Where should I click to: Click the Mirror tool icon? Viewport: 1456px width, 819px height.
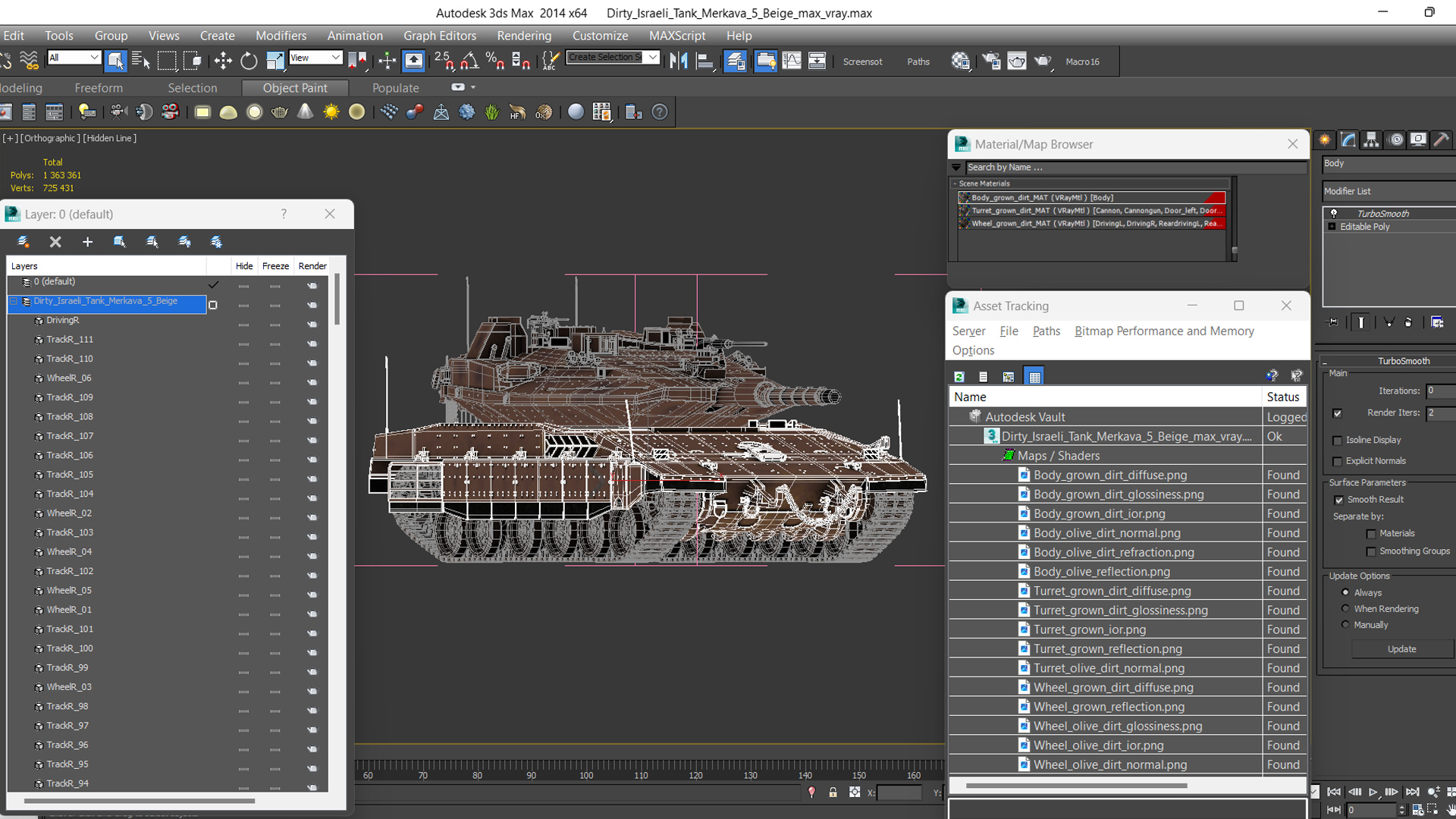click(x=679, y=61)
